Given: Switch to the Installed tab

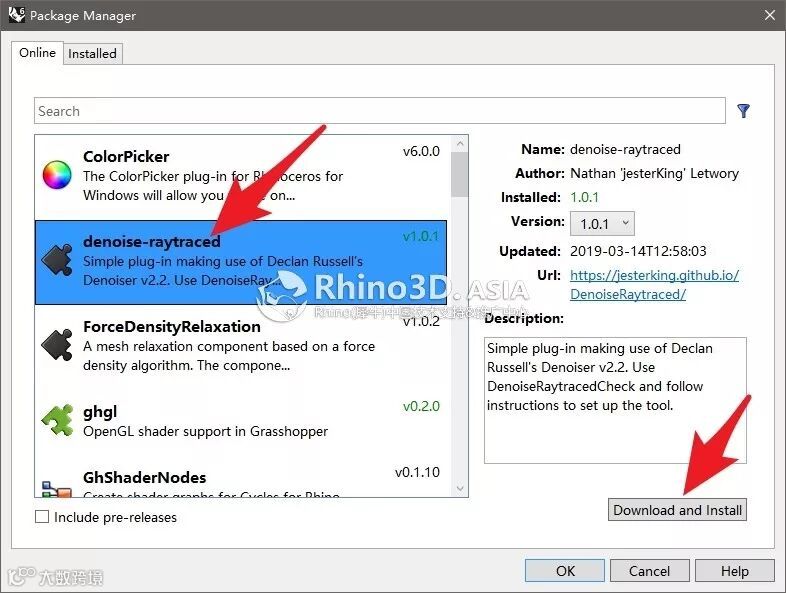Looking at the screenshot, I should pyautogui.click(x=92, y=54).
